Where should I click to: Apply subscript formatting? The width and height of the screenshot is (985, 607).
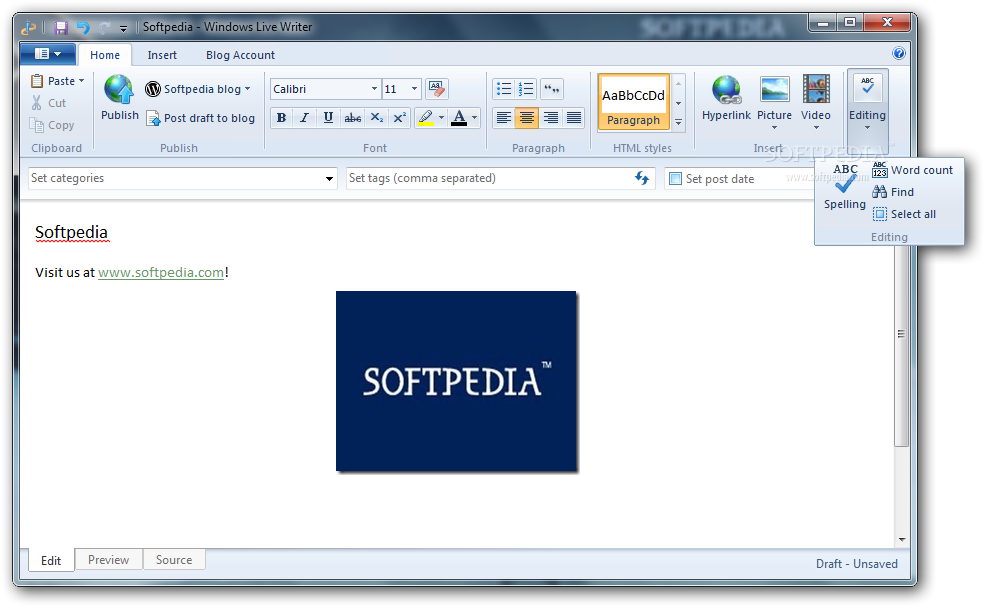(x=376, y=118)
